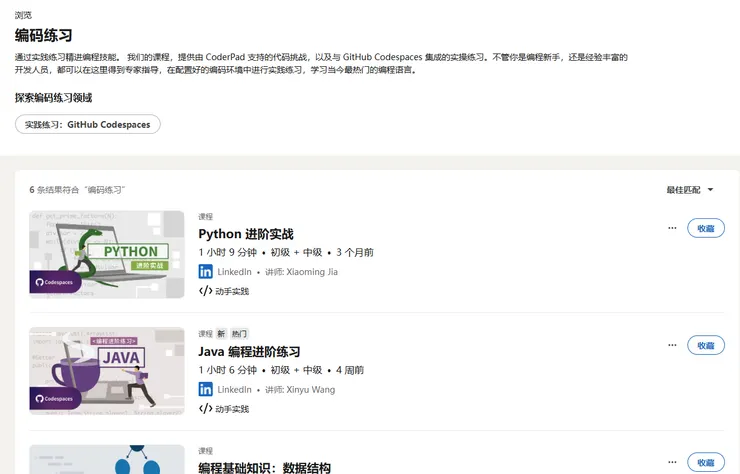Screen dimensions: 740x474
Task: Click 3 个月前 date on Python course
Action: pos(354,253)
